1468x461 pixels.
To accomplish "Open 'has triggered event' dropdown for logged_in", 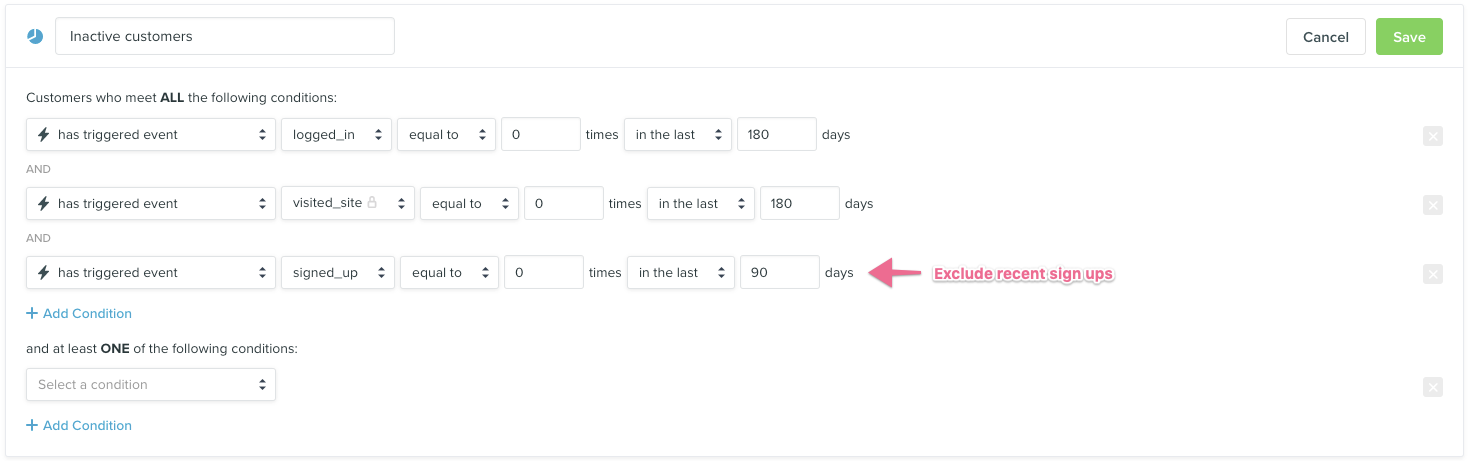I will pos(151,135).
